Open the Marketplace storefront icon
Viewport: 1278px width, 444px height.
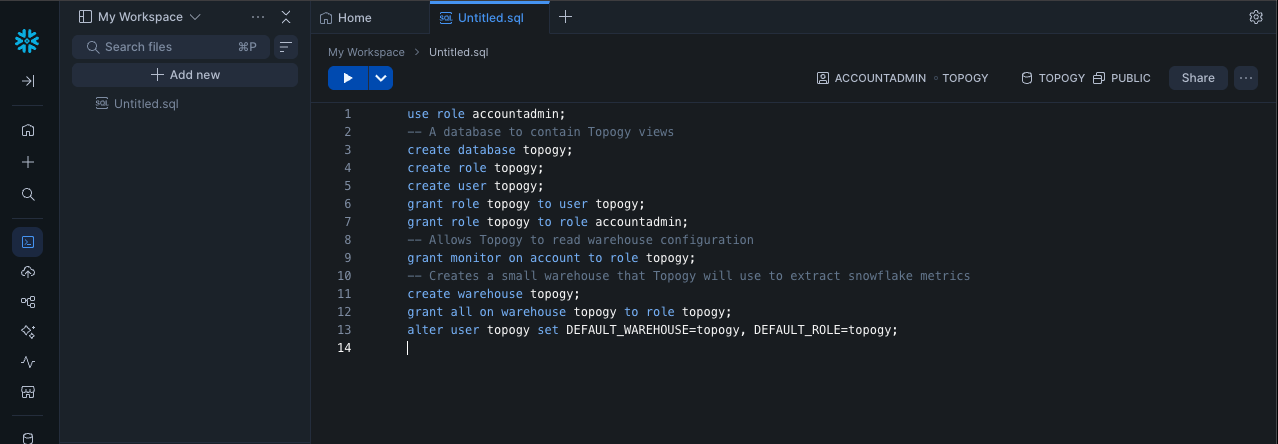[28, 392]
